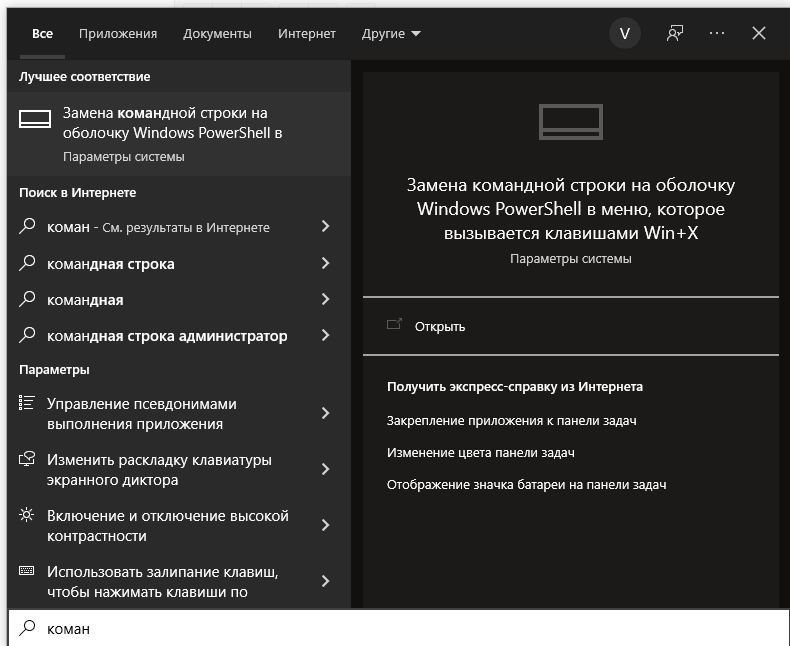
Task: Expand the Другие dropdown
Action: click(x=391, y=34)
